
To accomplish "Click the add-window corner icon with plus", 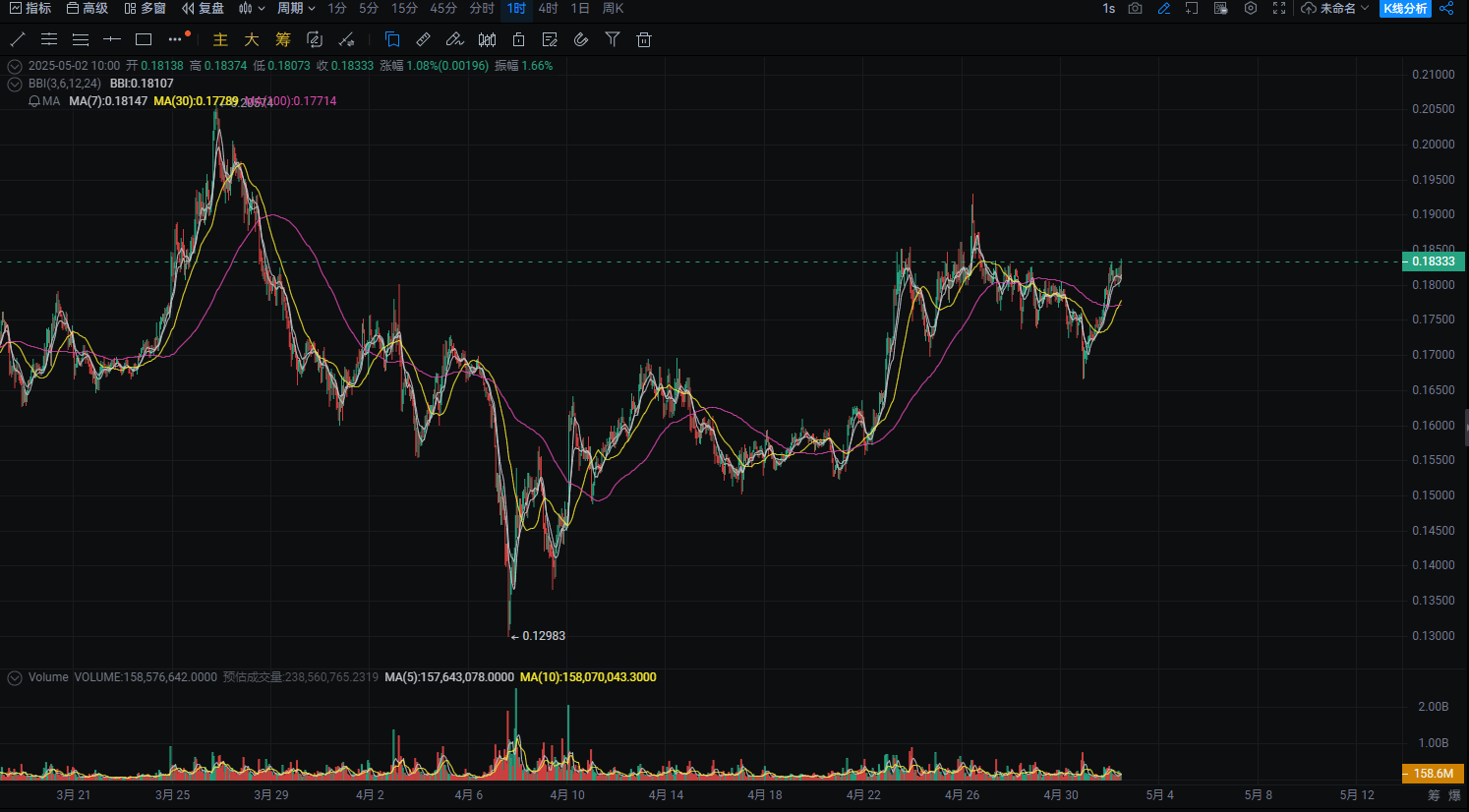I will tap(1192, 8).
